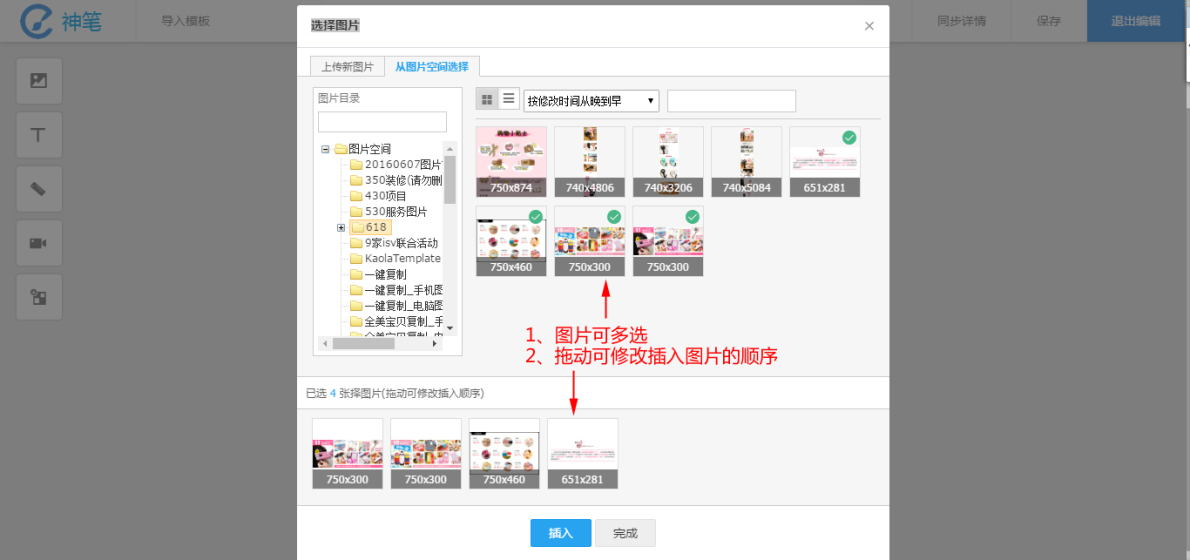Screen dimensions: 1190x560
Task: Open the 按修改时间从晚到早 sort dropdown
Action: pyautogui.click(x=591, y=101)
